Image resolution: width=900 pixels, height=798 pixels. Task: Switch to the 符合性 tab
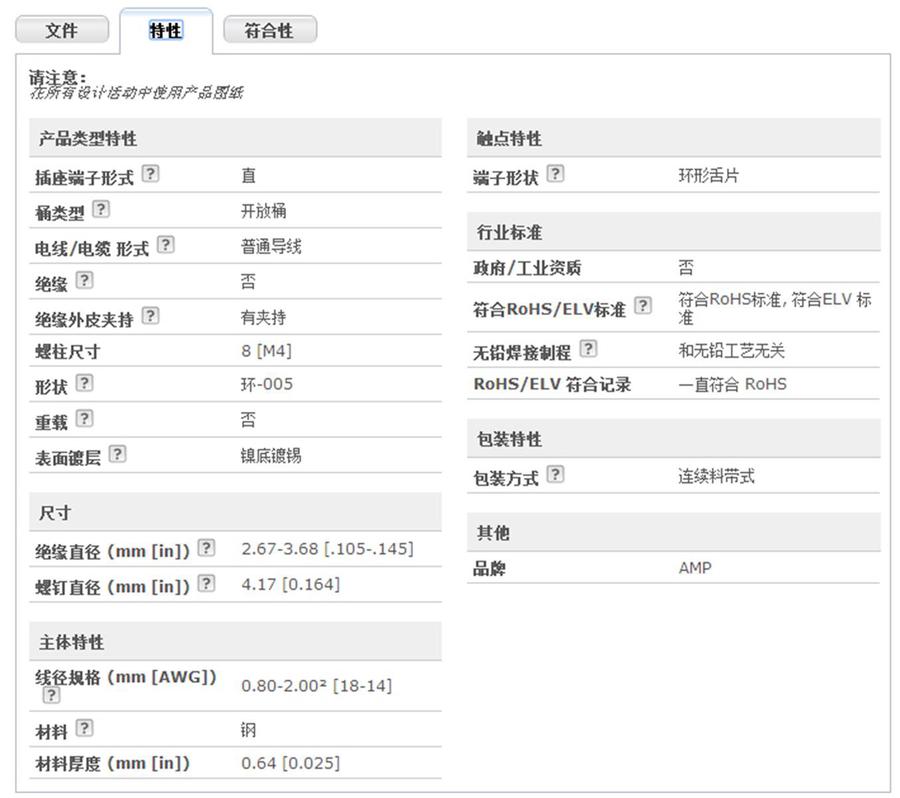pyautogui.click(x=269, y=30)
